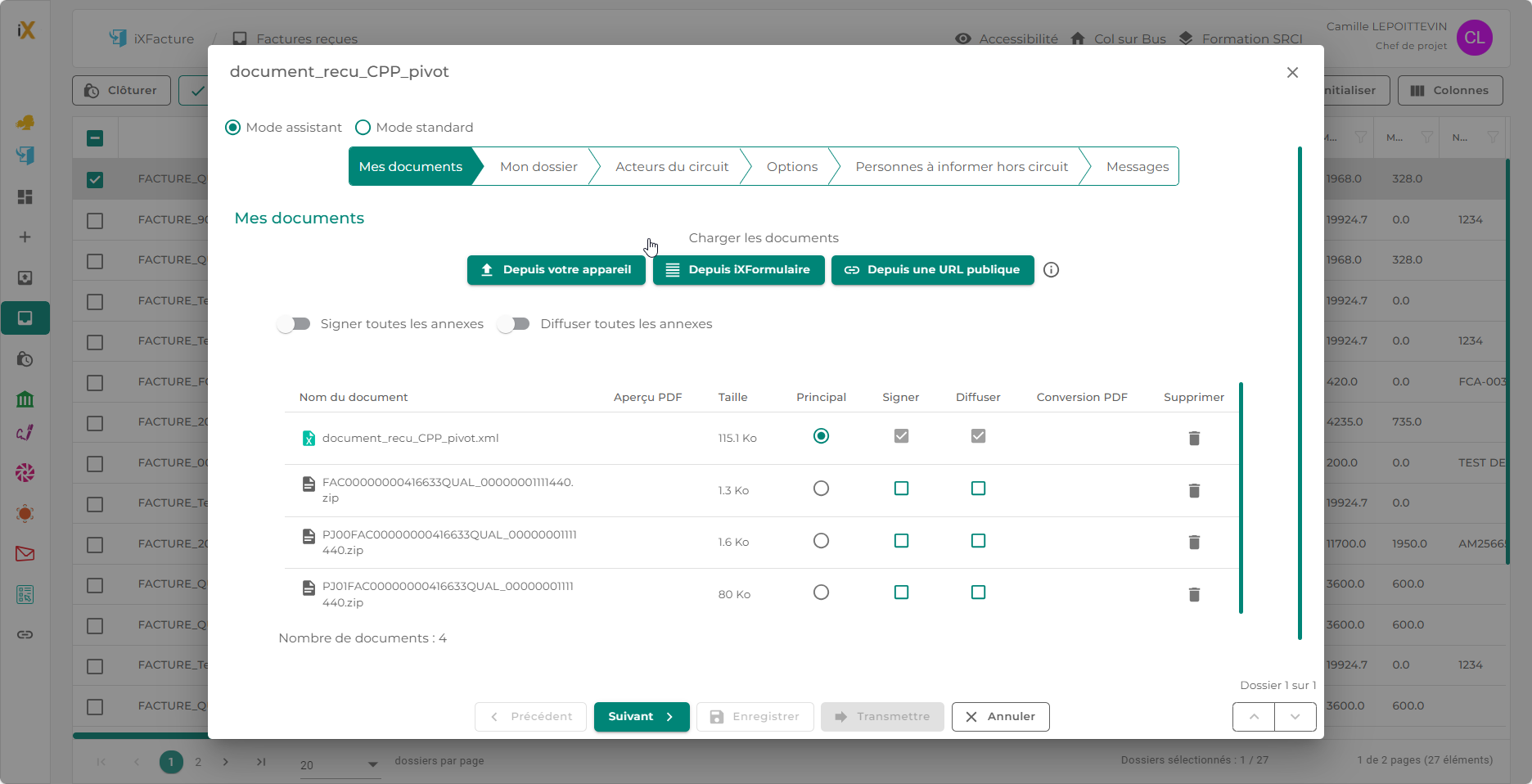Viewport: 1532px width, 784px height.
Task: Open the bank building icon in sidebar
Action: [25, 399]
